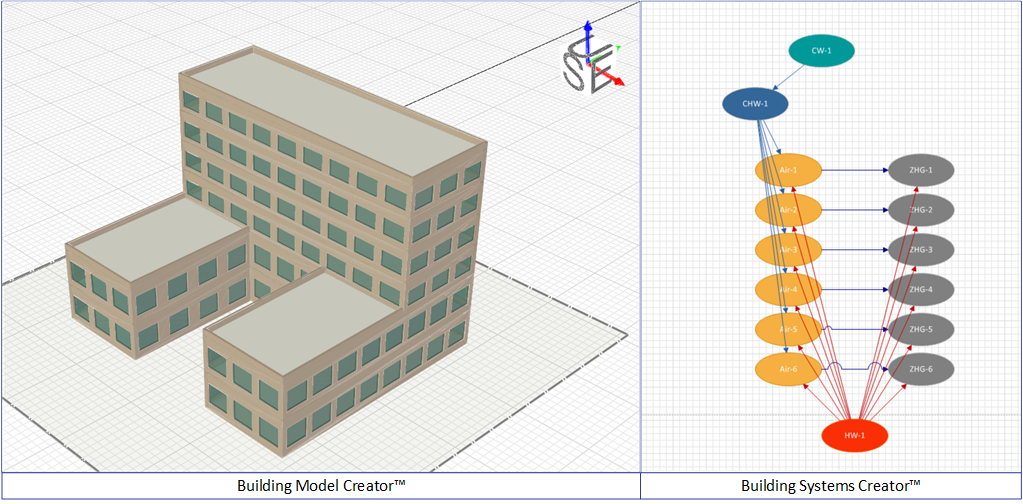Click the red axis arrow of view cube
This screenshot has width=1023, height=504.
[x=608, y=75]
